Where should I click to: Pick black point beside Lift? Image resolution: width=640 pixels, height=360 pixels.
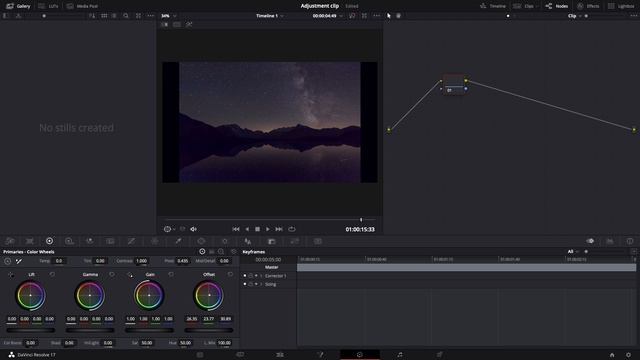pos(11,275)
